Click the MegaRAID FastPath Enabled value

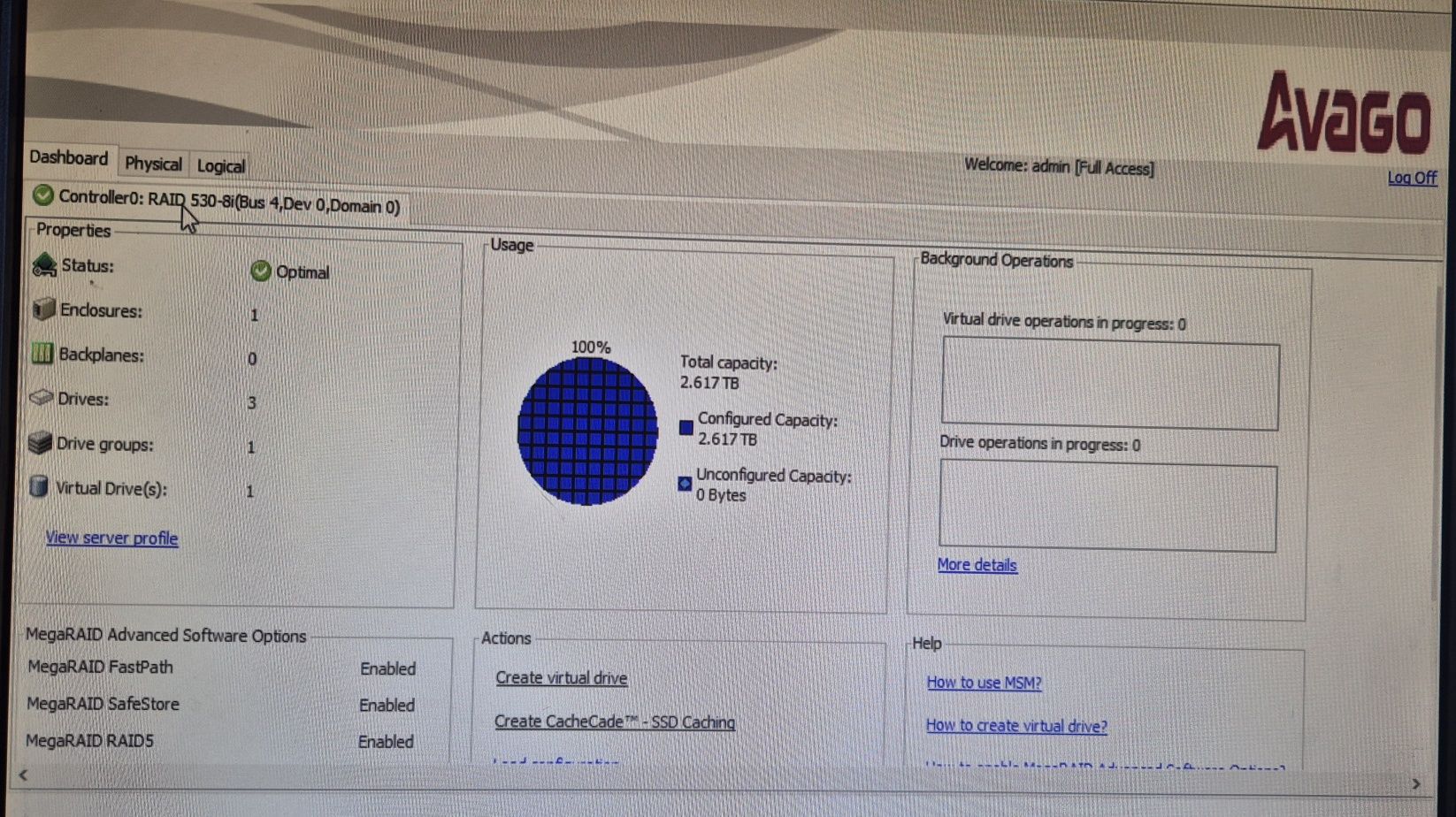point(387,669)
